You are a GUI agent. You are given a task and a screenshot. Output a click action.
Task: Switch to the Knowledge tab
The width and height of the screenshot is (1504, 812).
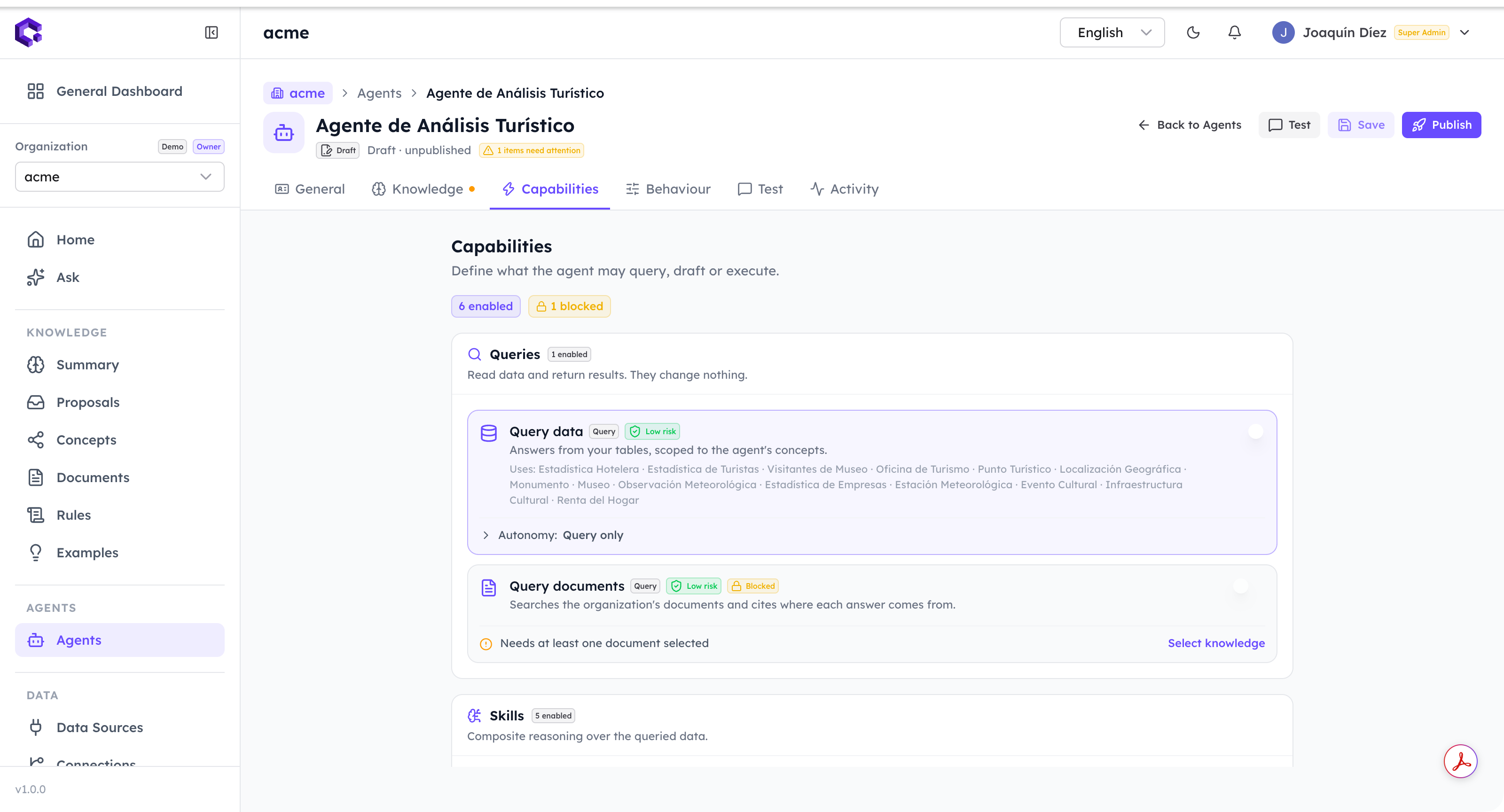(423, 189)
